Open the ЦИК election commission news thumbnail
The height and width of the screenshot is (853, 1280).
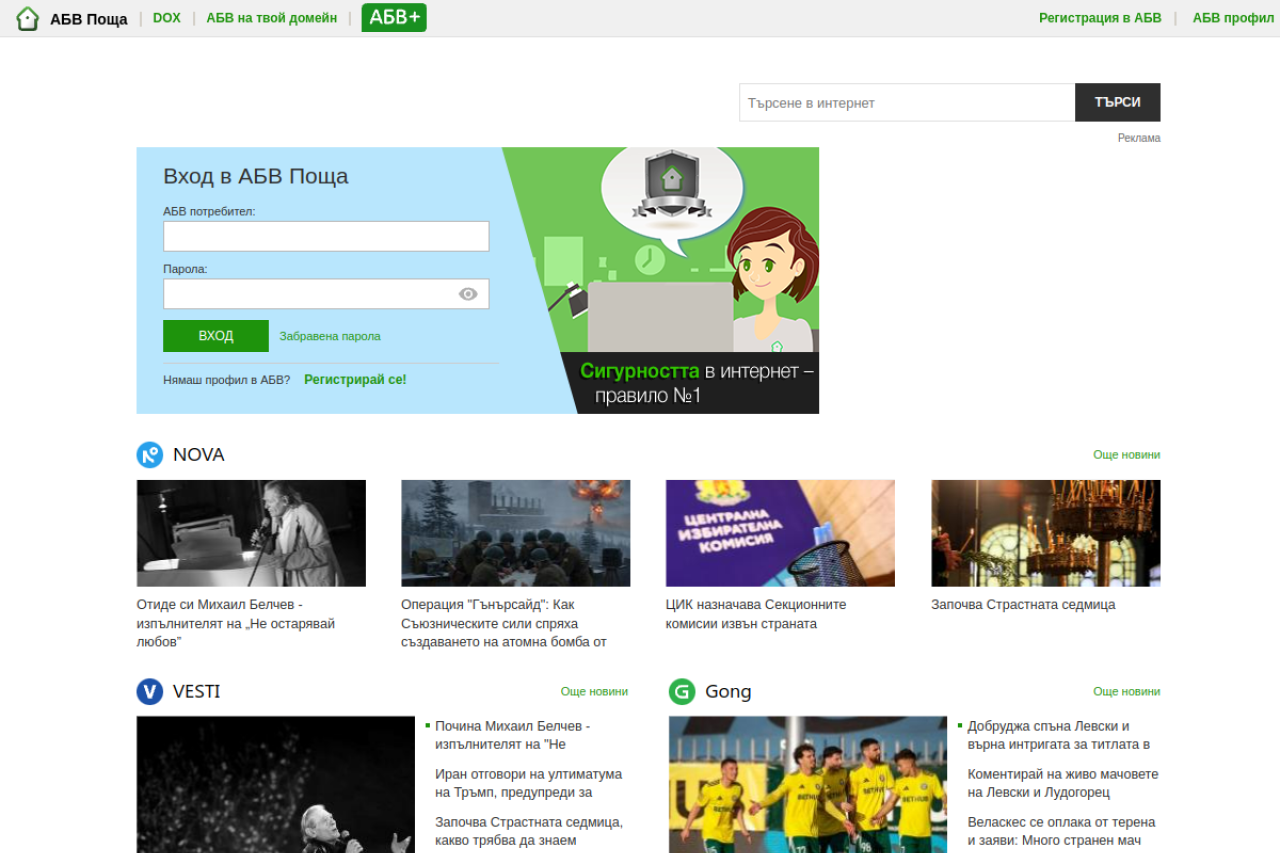pyautogui.click(x=780, y=533)
